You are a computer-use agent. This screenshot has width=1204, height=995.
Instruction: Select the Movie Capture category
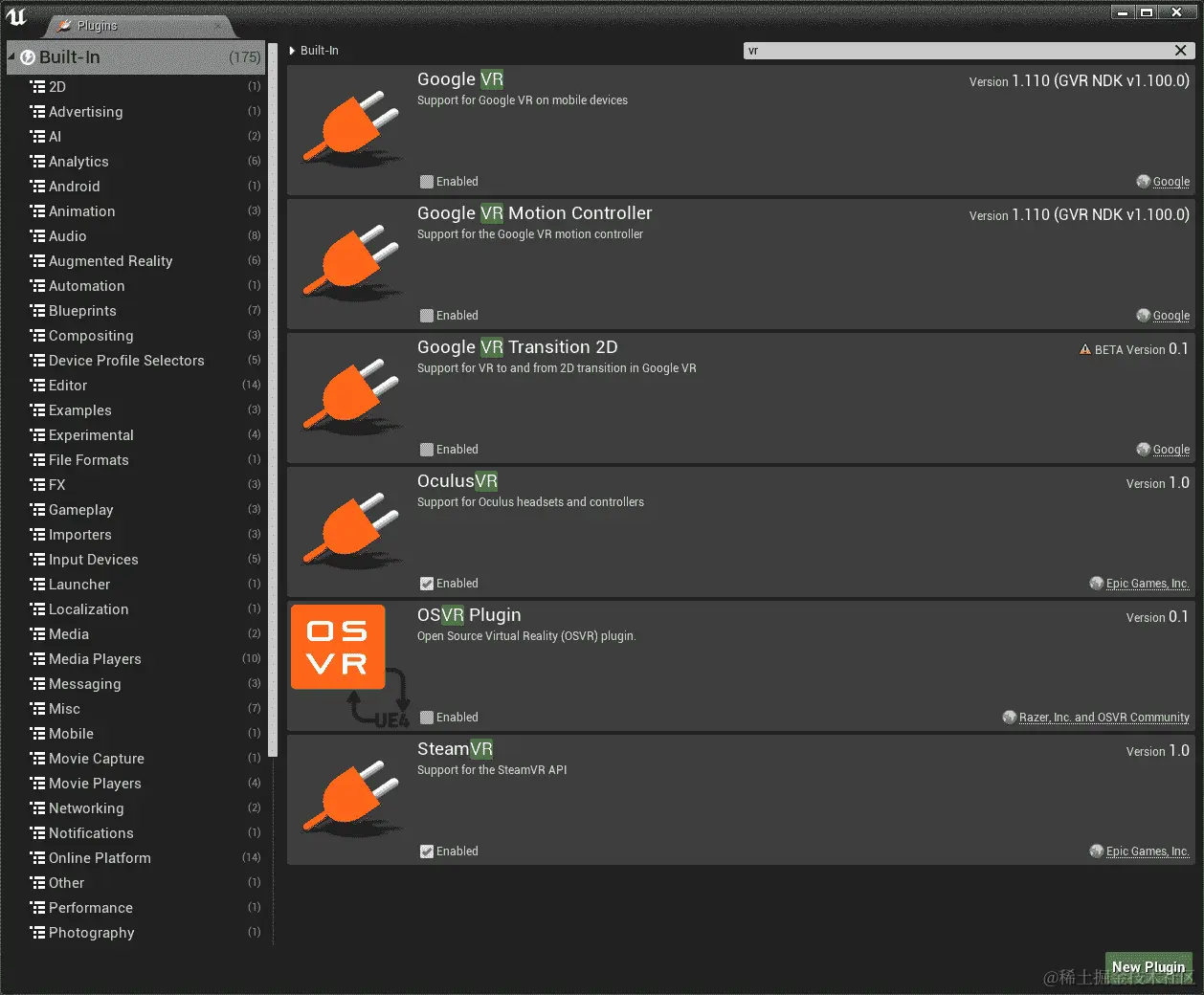[x=137, y=758]
